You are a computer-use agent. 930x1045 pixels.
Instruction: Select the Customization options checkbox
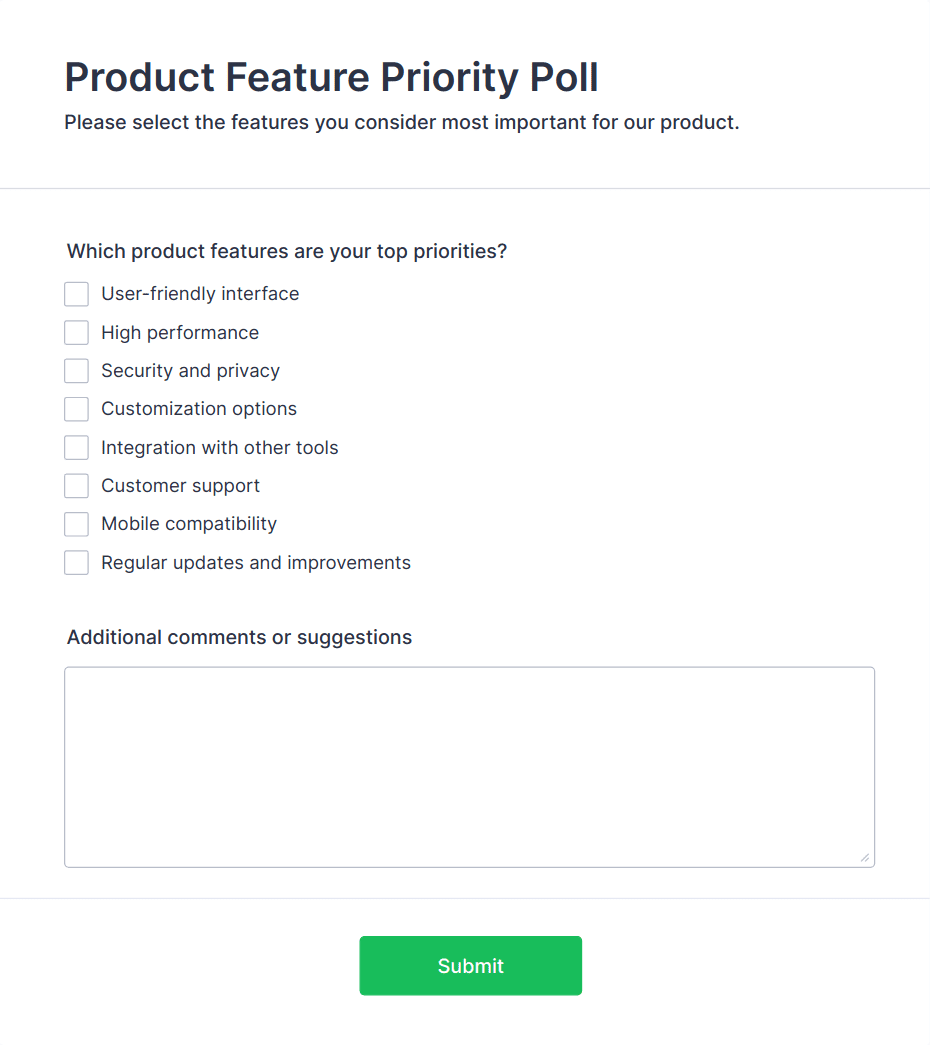pos(77,409)
